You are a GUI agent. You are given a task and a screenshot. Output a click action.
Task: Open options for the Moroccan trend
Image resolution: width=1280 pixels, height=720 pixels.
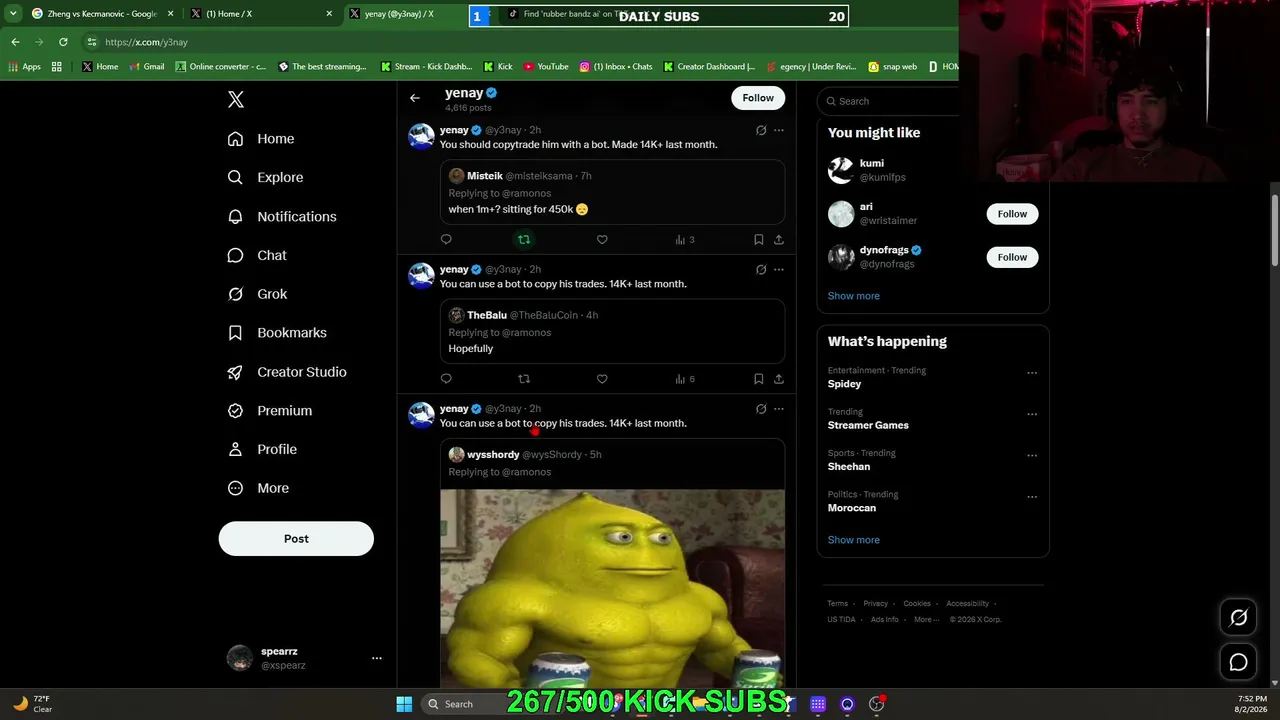(1032, 497)
